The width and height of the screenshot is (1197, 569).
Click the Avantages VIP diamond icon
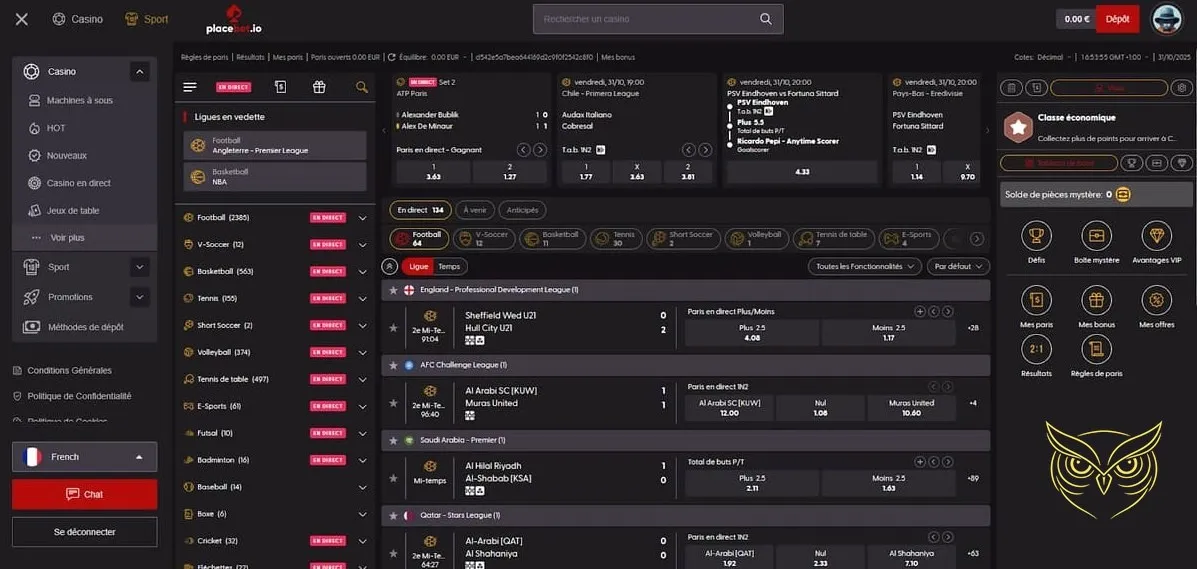(x=1156, y=237)
